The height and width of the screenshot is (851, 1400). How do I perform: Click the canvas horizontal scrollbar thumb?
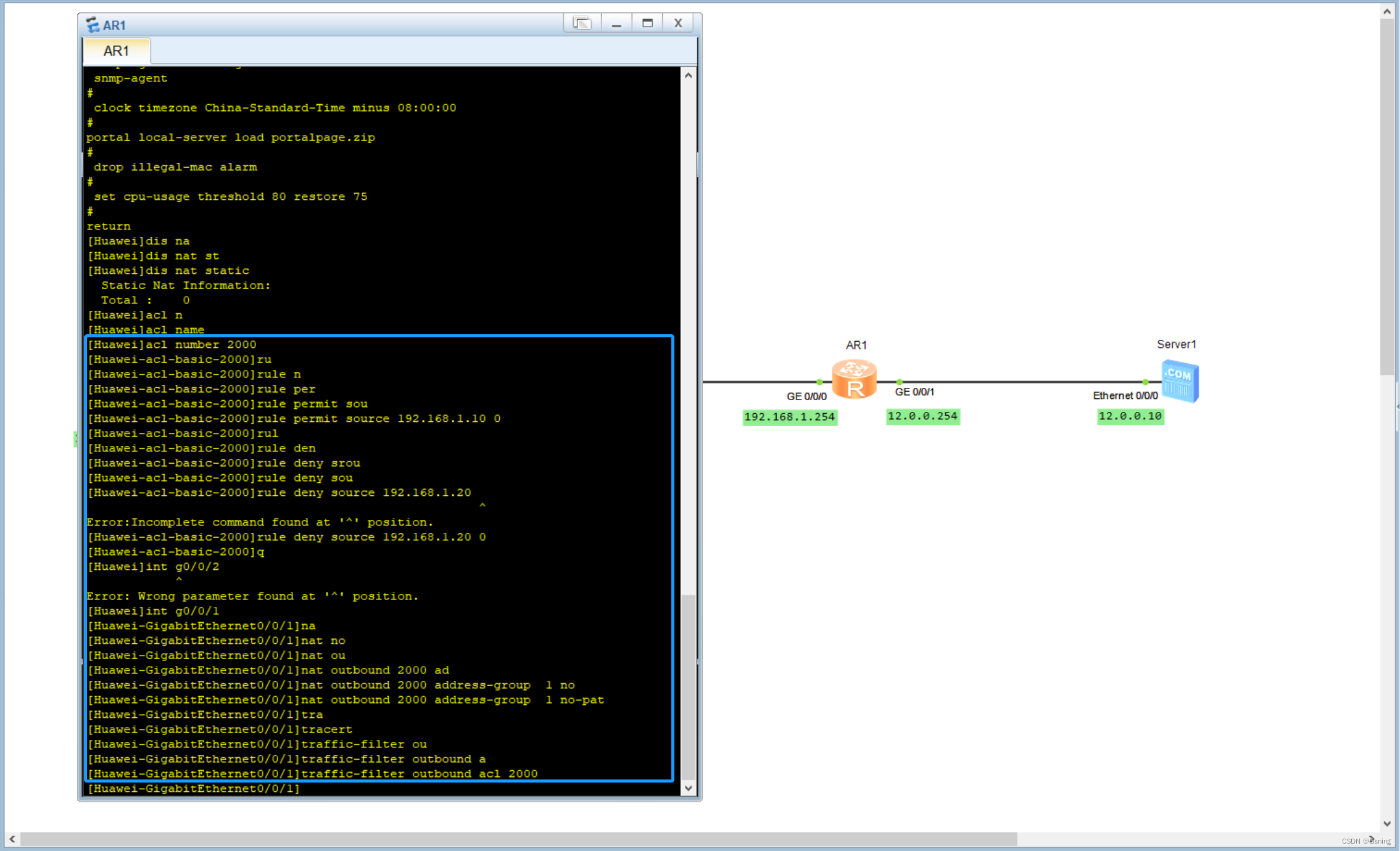pos(518,839)
